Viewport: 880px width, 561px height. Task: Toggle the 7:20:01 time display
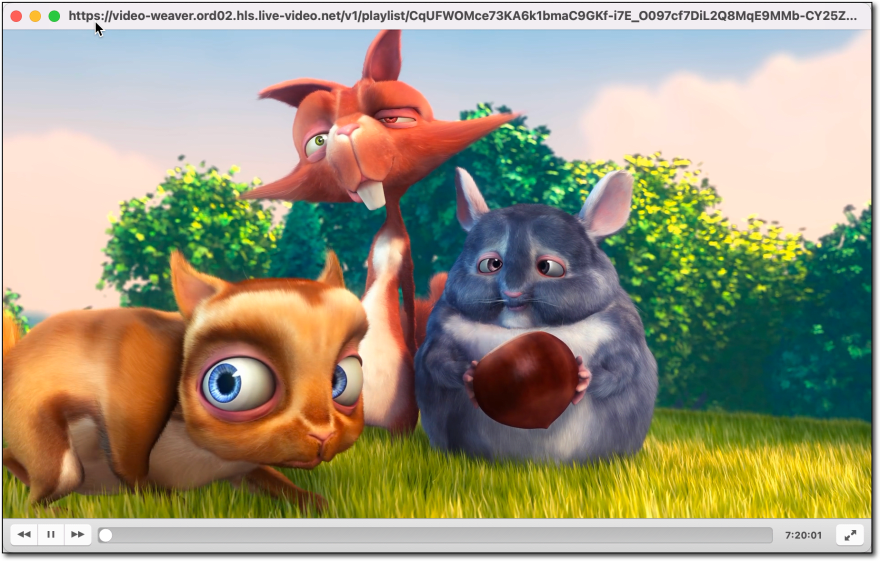coord(803,535)
